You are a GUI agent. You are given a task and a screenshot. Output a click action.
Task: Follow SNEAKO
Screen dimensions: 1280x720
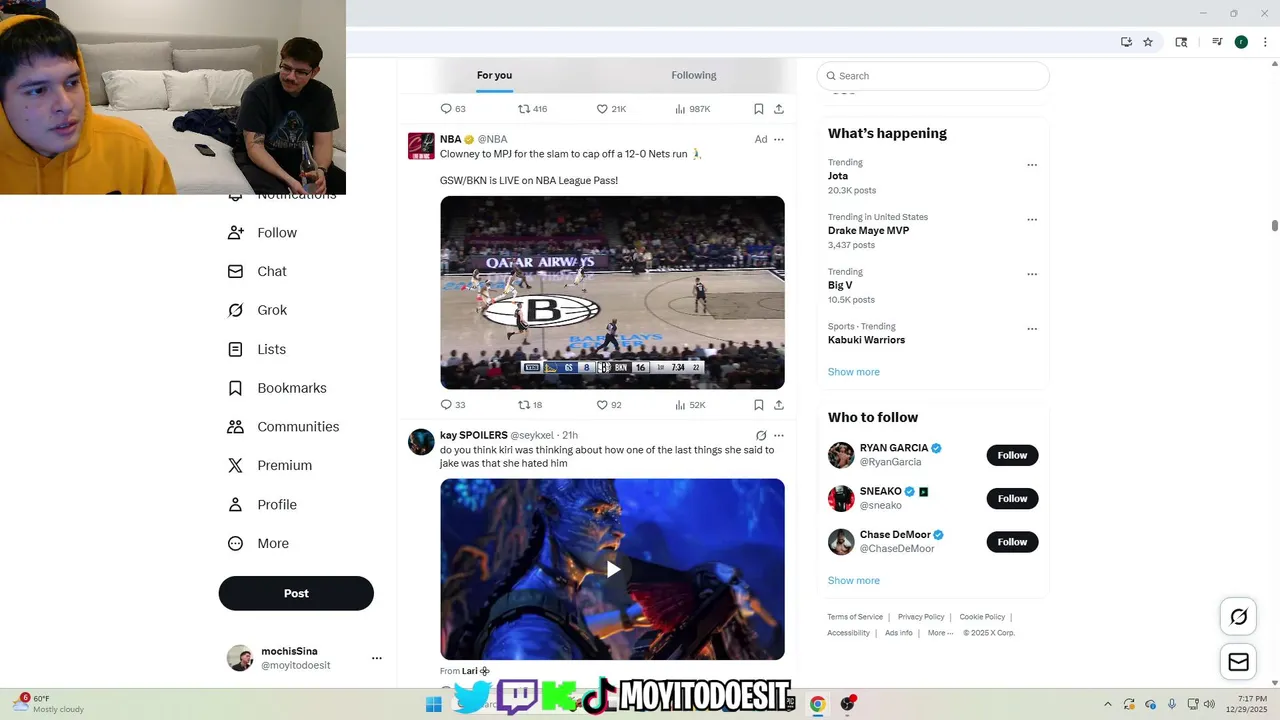(1012, 498)
